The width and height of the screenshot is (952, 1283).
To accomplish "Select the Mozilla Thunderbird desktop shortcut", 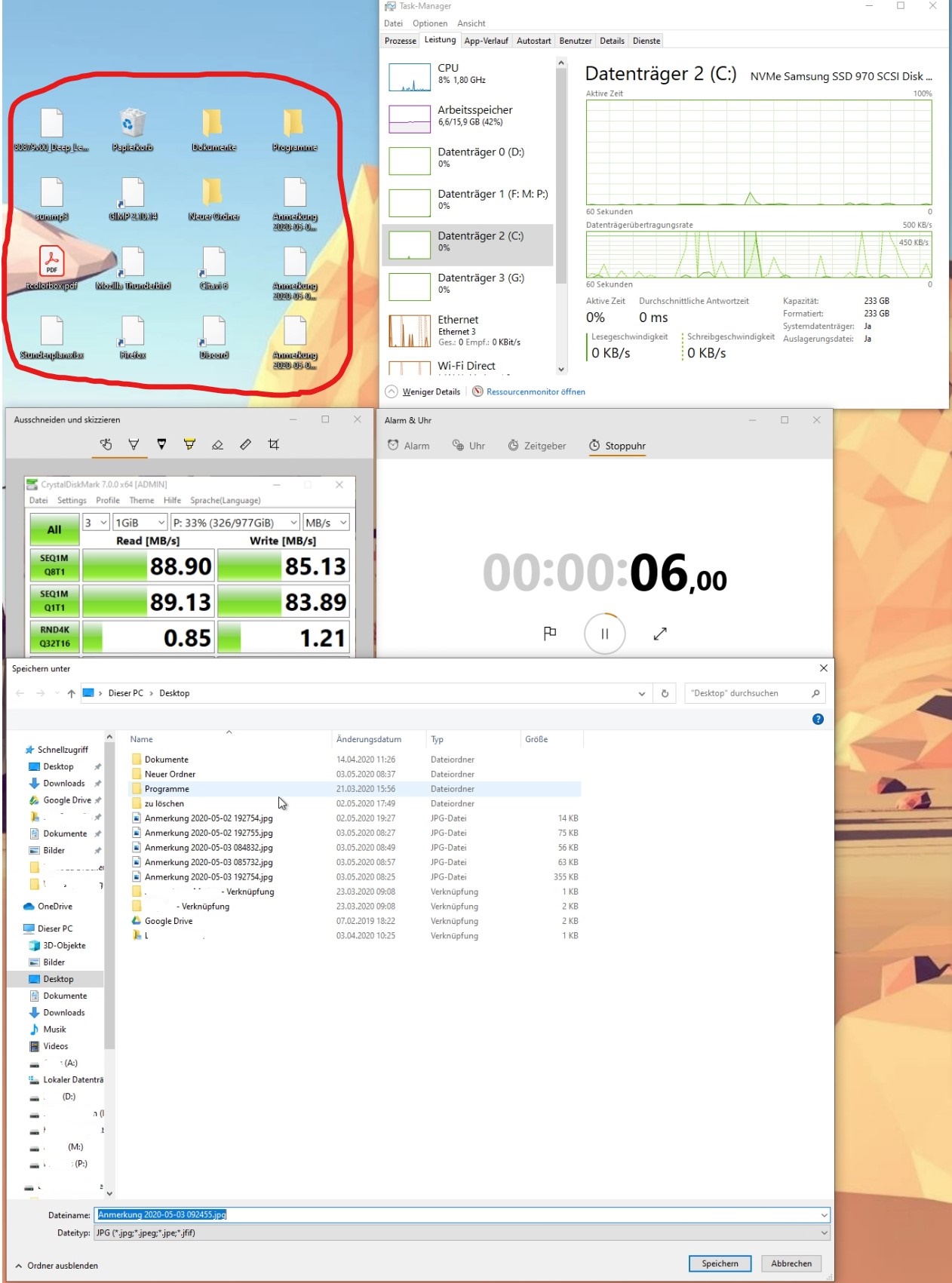I will [133, 268].
